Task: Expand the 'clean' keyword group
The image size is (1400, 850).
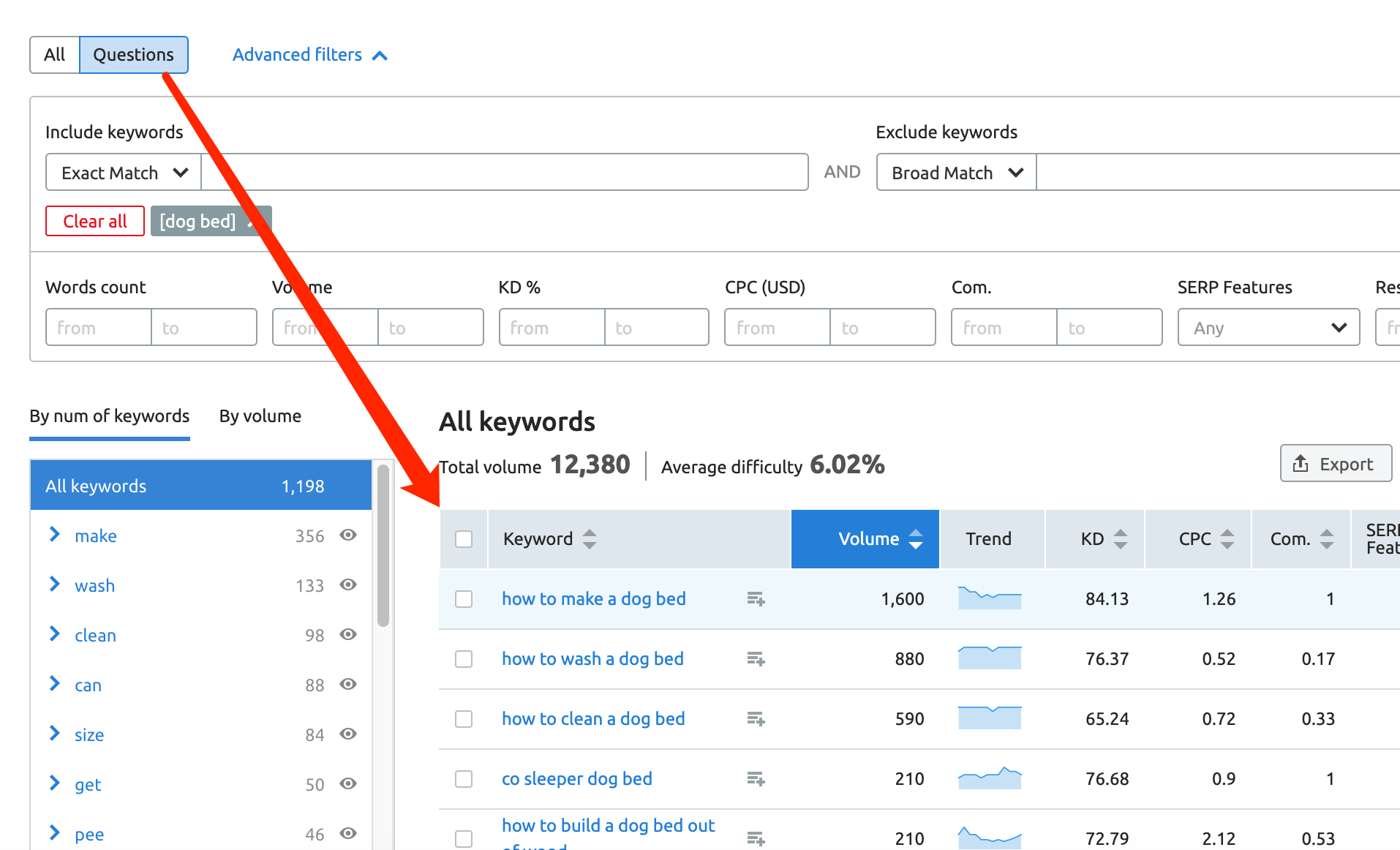Action: point(54,634)
